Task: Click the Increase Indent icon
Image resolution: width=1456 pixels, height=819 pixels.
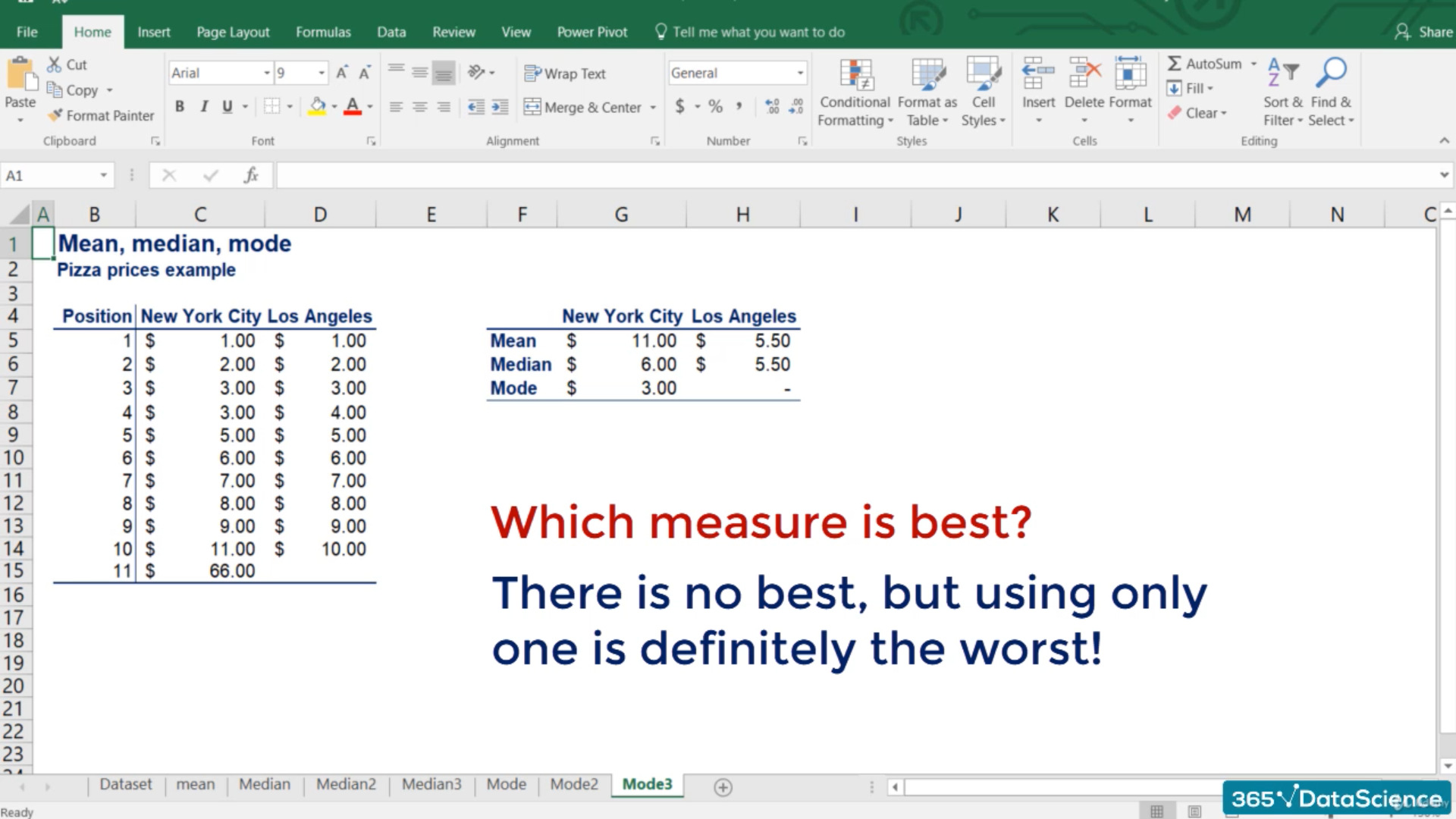Action: [500, 107]
